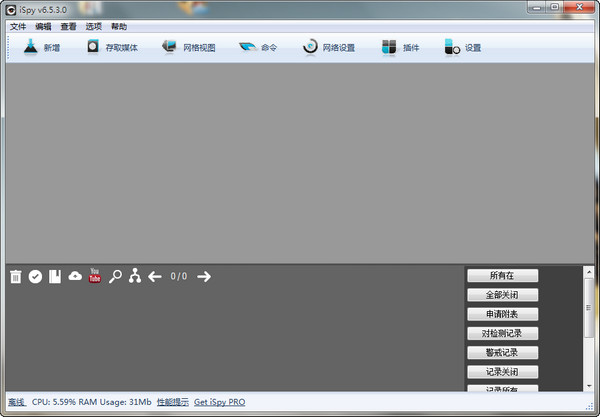This screenshot has height=417, width=600.
Task: Follow the Get iSpy PRO link
Action: (x=219, y=402)
